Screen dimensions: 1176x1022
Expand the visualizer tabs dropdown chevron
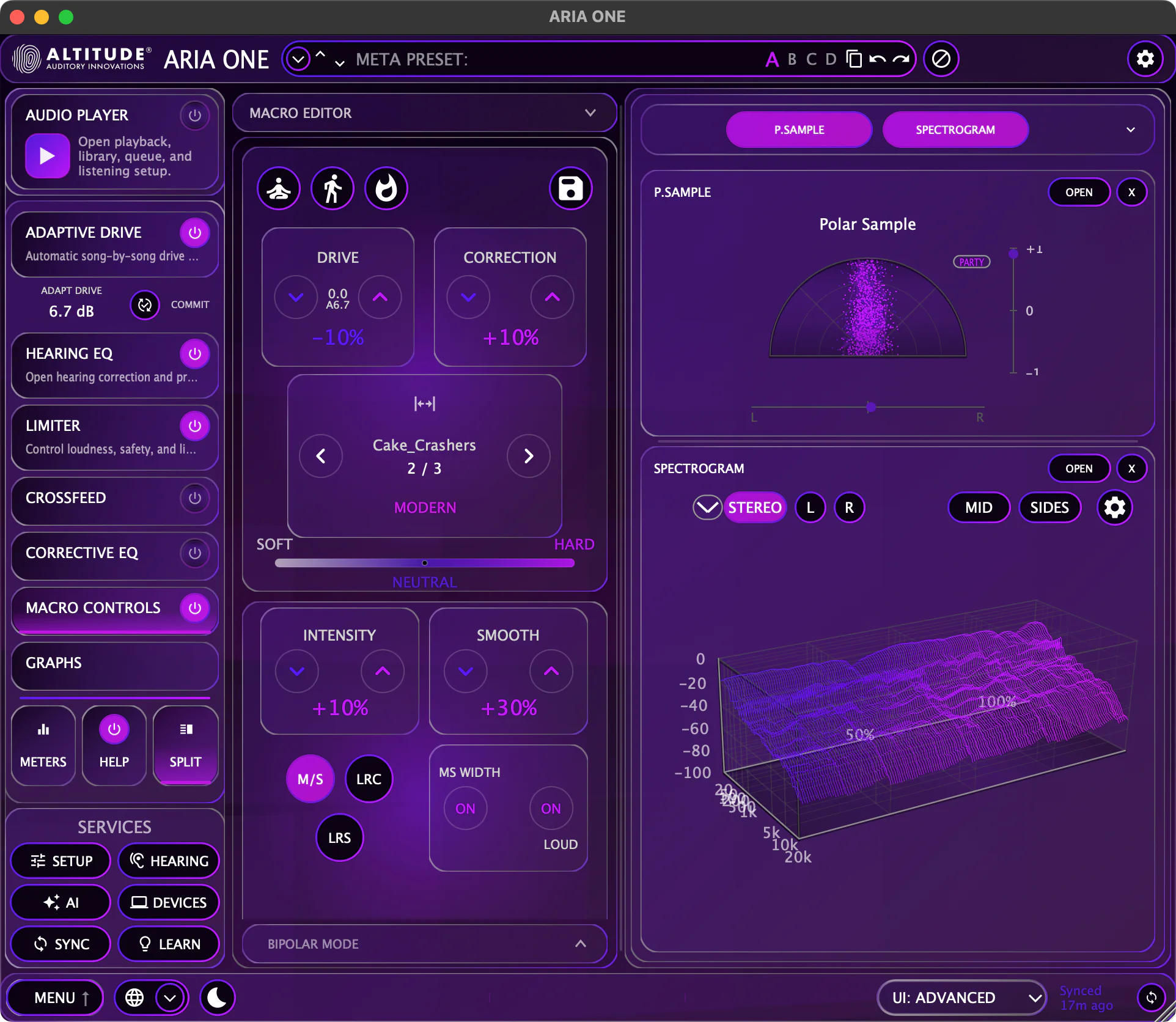[1131, 130]
